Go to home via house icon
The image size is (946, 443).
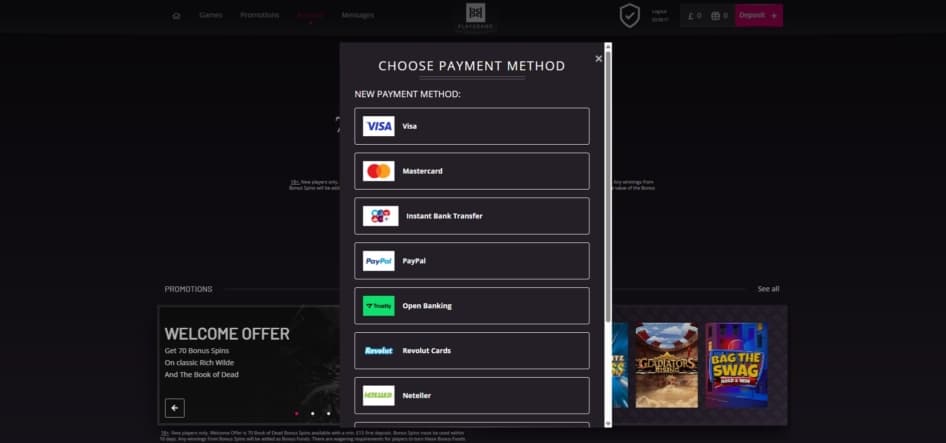click(x=176, y=16)
